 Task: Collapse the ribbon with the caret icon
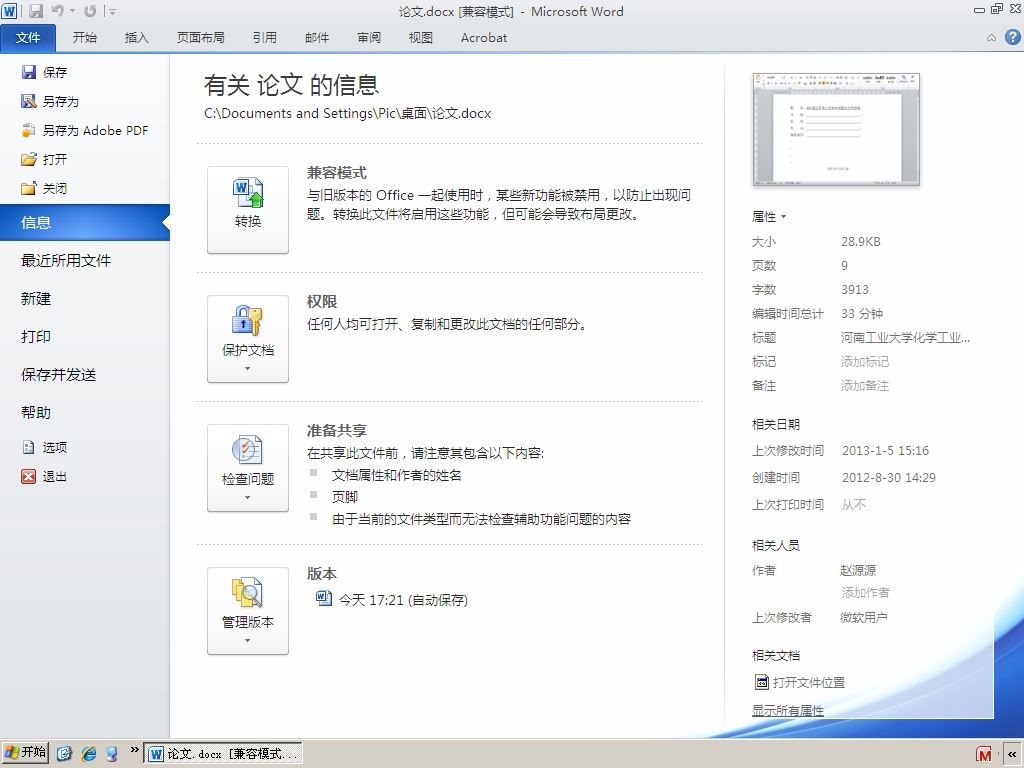coord(991,38)
